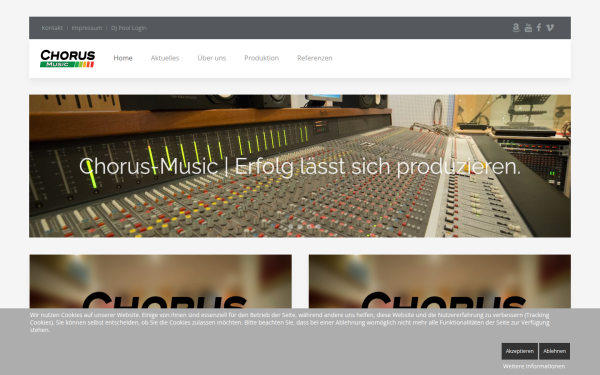Decline cookies with the Ablehnen button
This screenshot has height=375, width=600.
pyautogui.click(x=554, y=351)
